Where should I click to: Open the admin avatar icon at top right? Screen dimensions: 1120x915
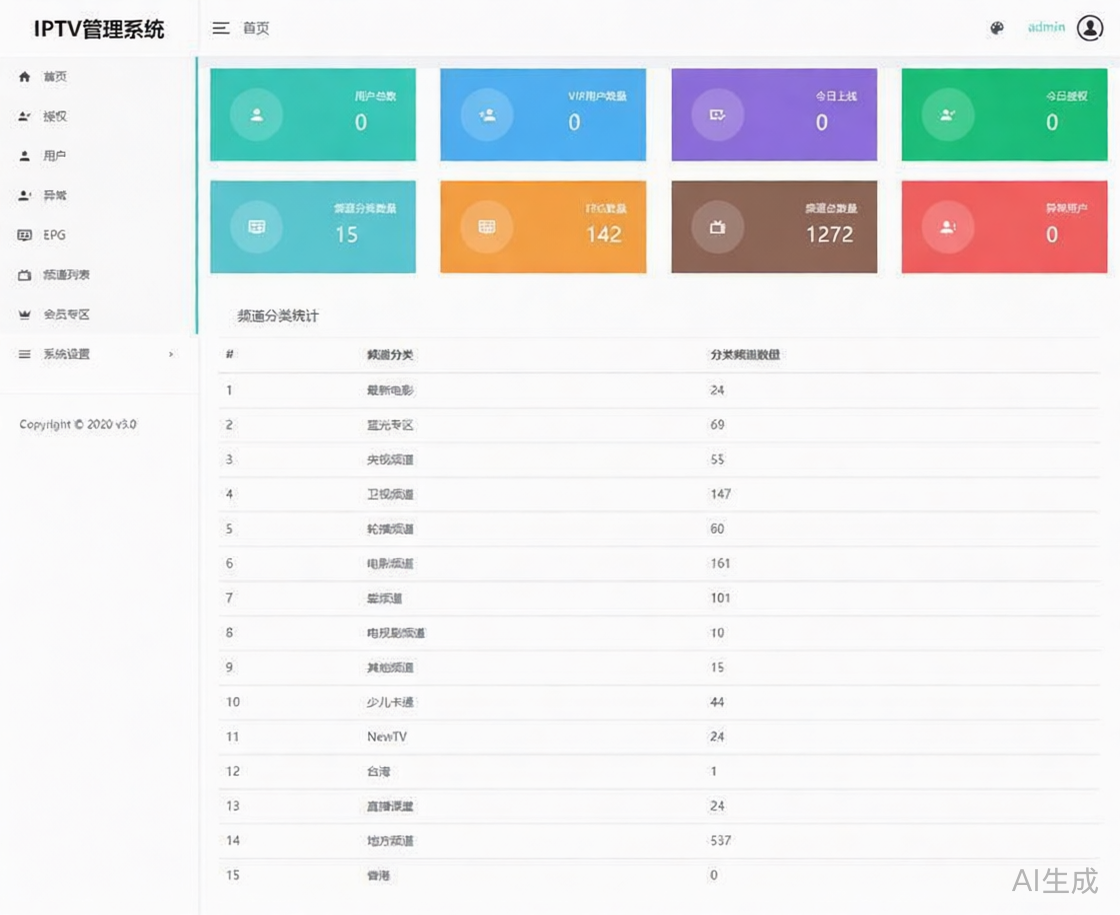(x=1089, y=28)
